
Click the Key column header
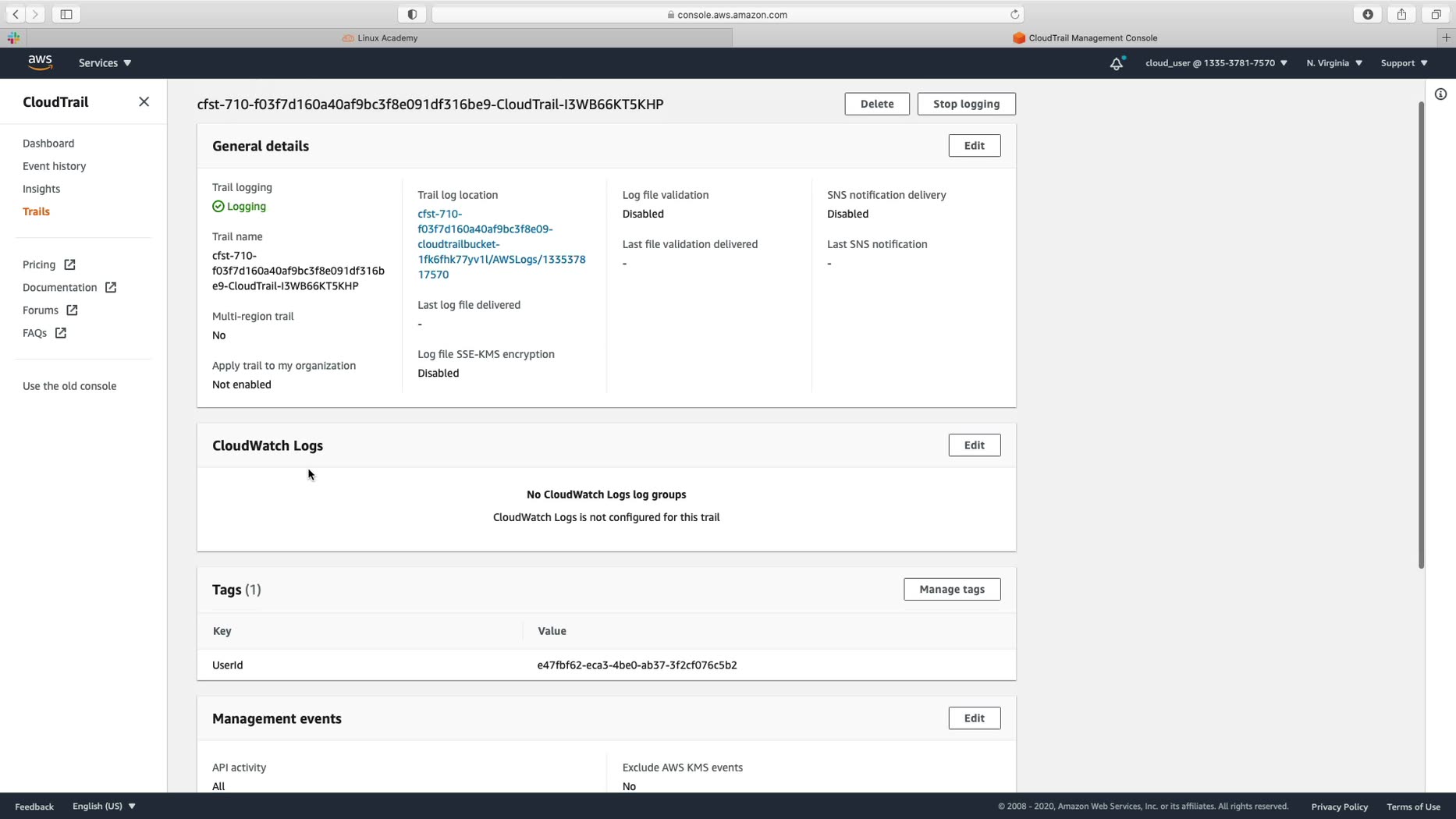[x=222, y=631]
